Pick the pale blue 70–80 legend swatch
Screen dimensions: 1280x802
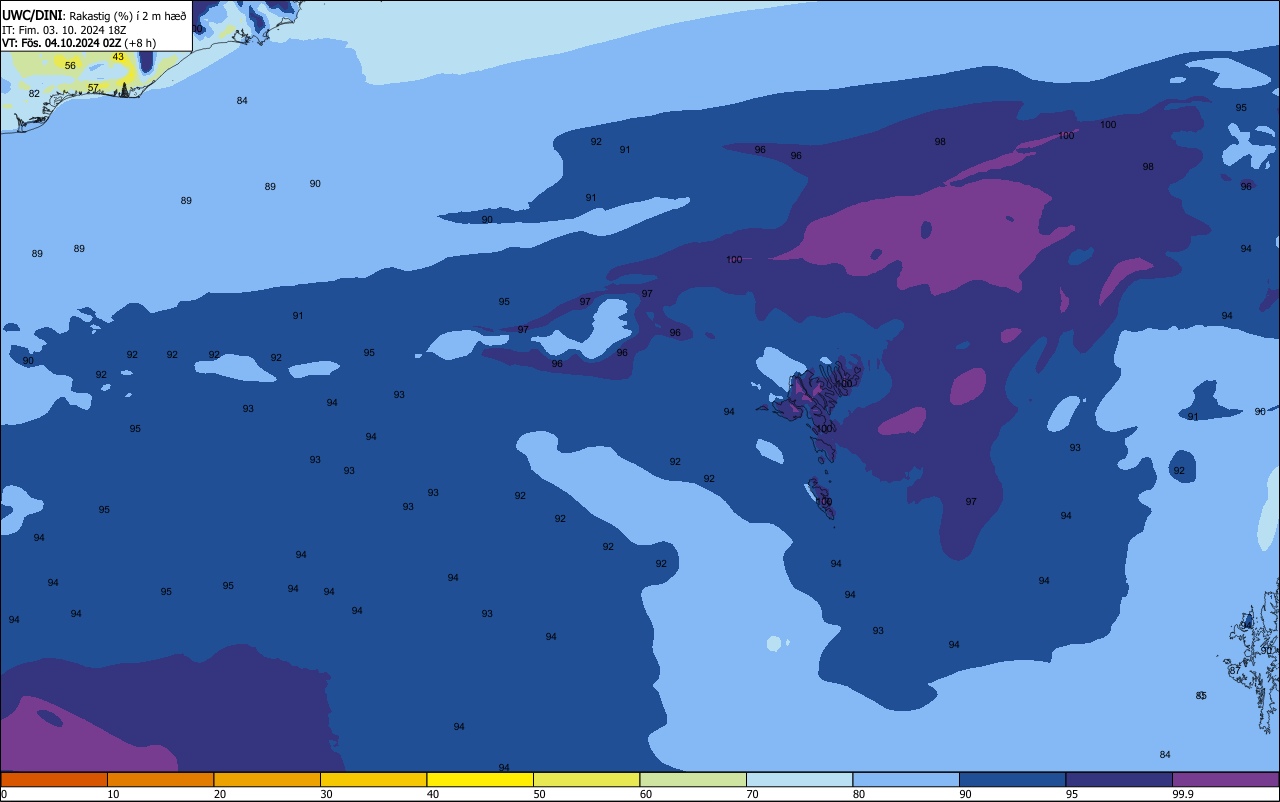coord(799,779)
